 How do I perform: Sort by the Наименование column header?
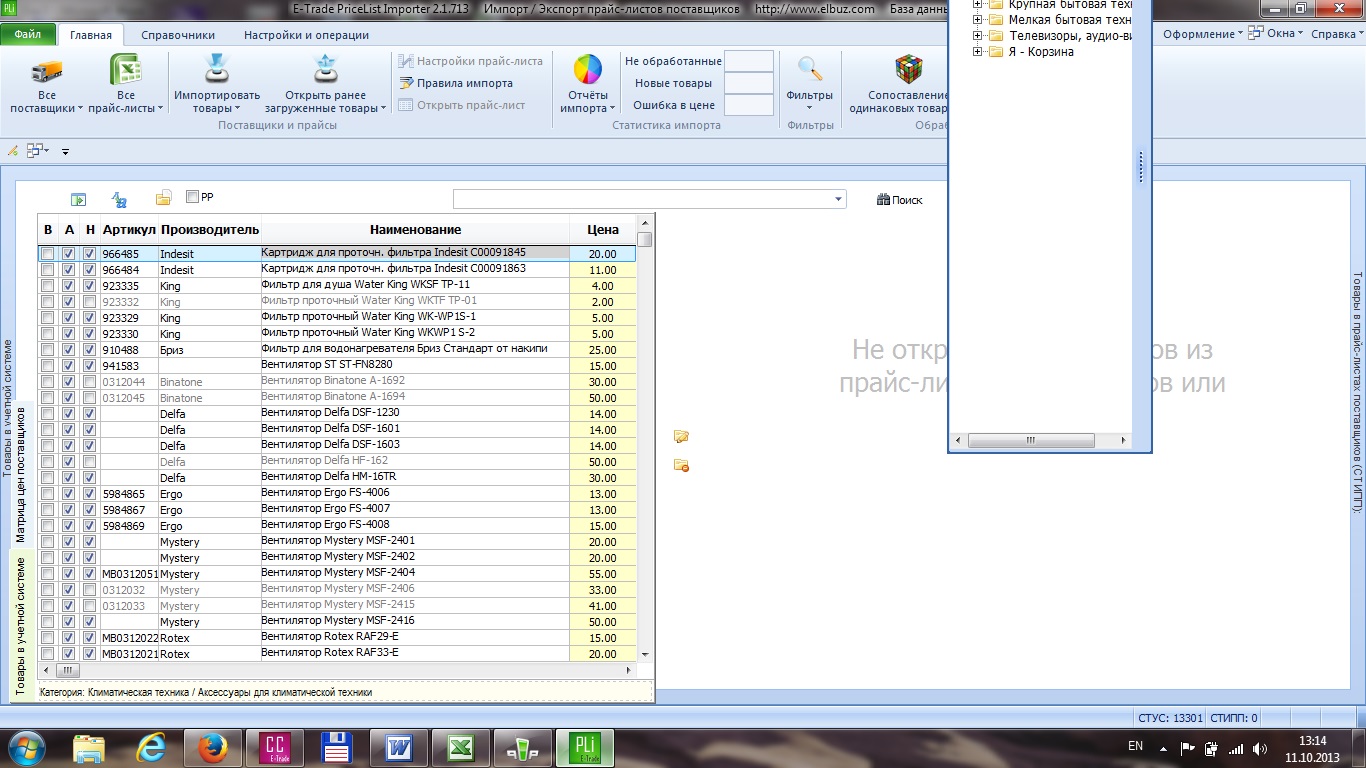(415, 230)
